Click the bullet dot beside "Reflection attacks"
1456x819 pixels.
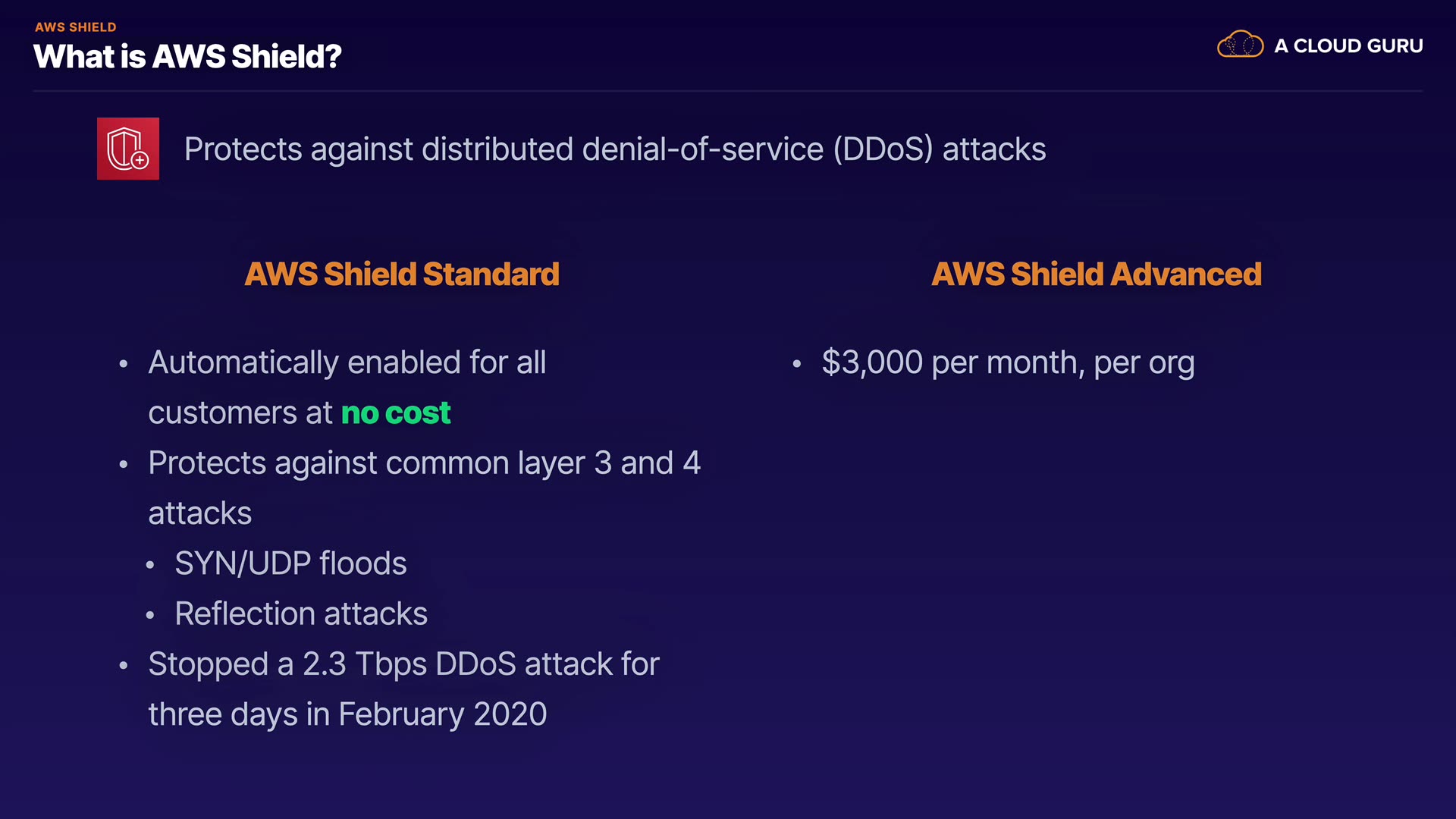(150, 615)
